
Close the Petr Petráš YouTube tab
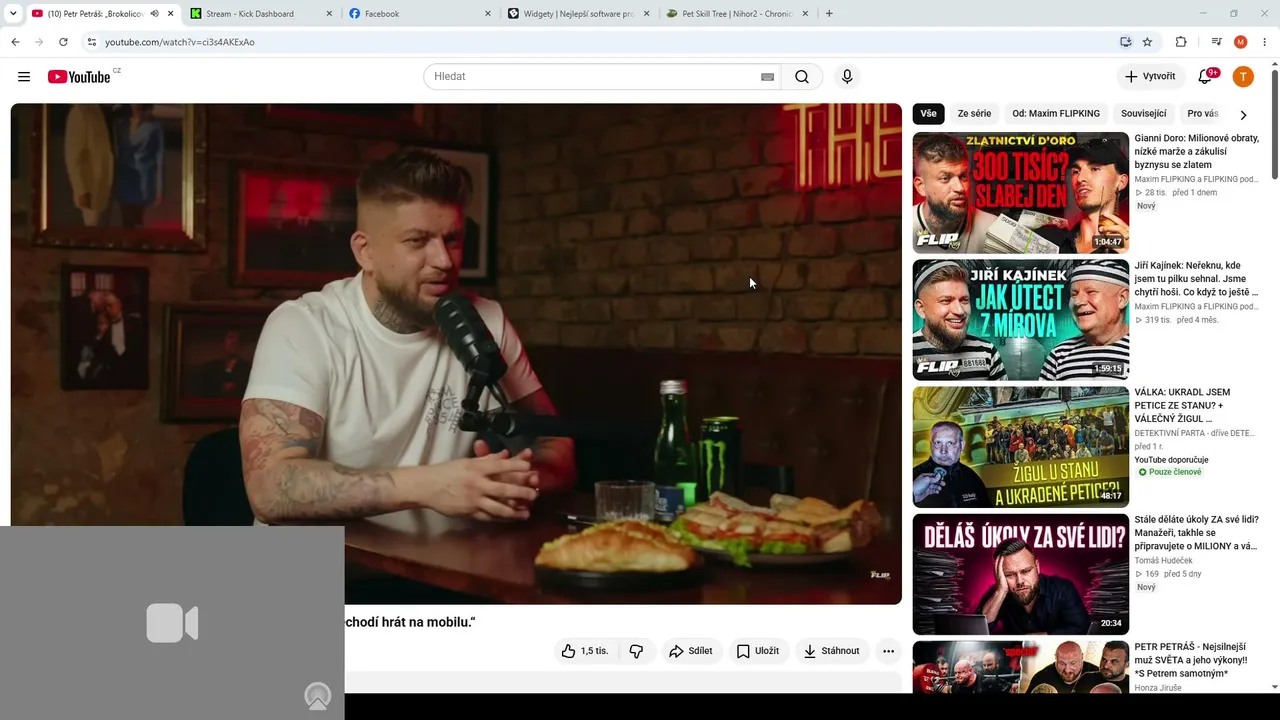tap(171, 14)
